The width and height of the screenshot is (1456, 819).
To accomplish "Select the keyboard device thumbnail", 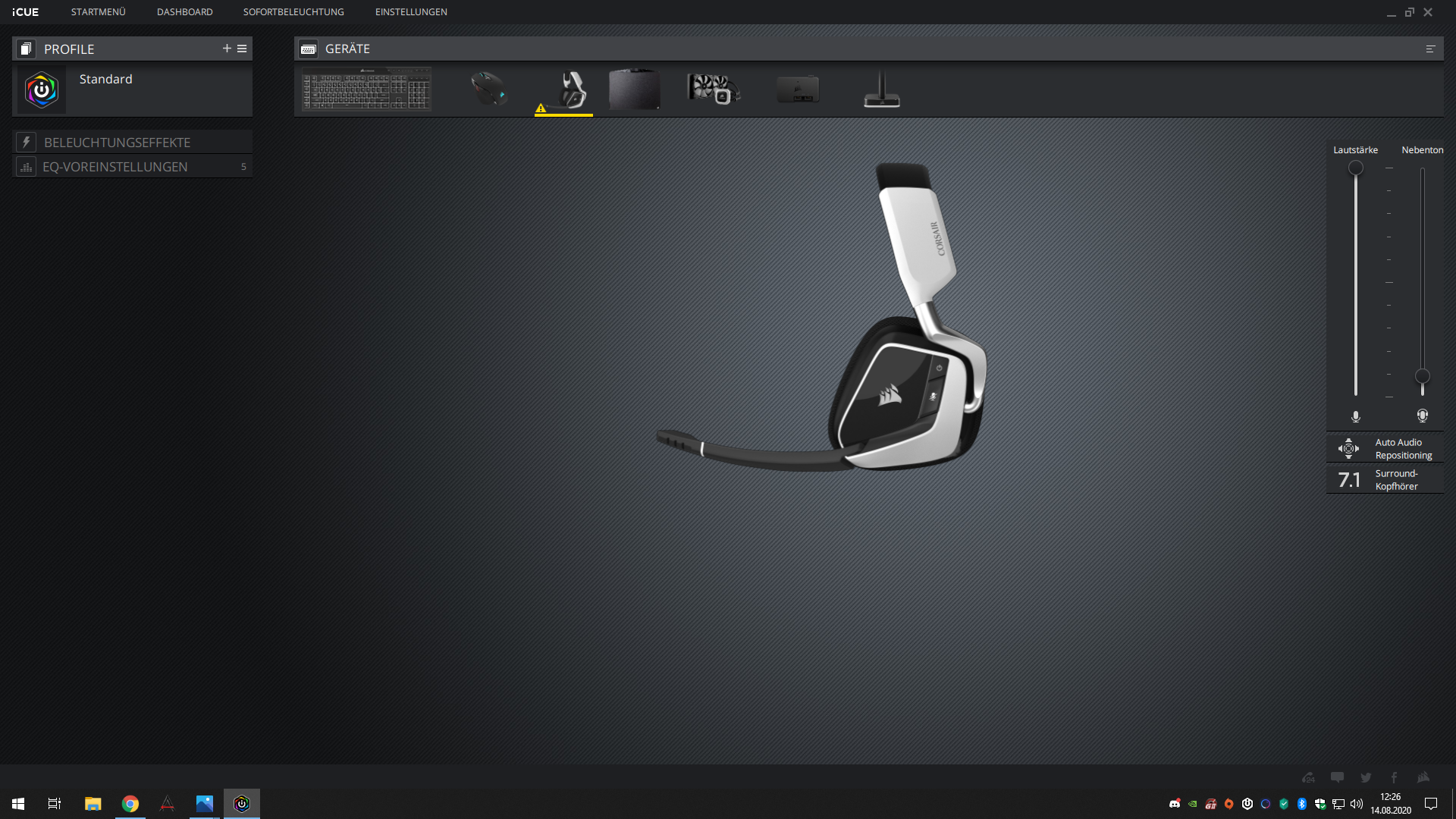I will [367, 89].
